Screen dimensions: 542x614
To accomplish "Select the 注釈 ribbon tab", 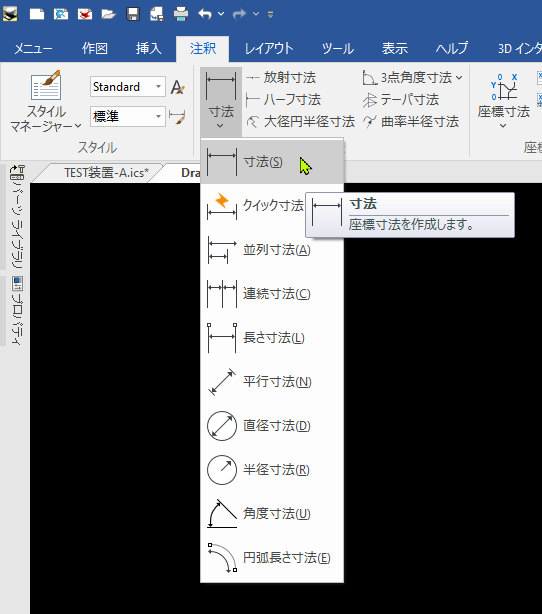I will pyautogui.click(x=202, y=49).
